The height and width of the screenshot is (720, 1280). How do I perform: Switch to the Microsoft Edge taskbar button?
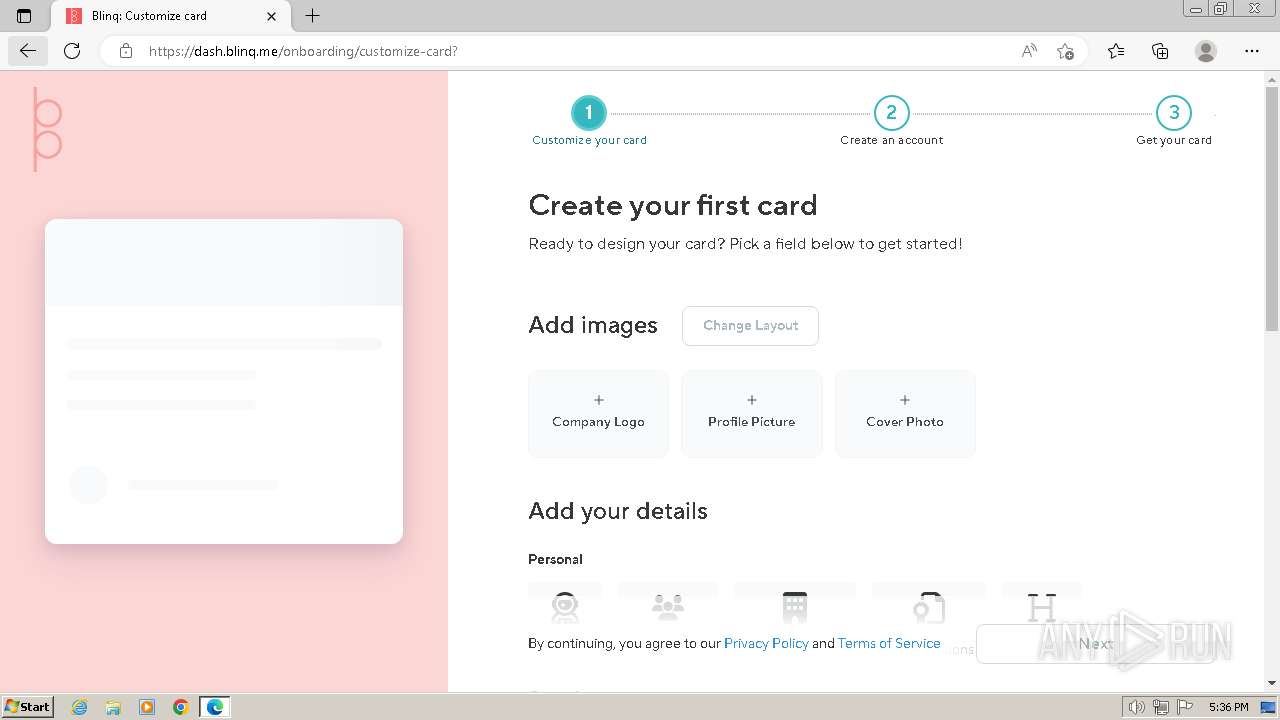pyautogui.click(x=214, y=707)
